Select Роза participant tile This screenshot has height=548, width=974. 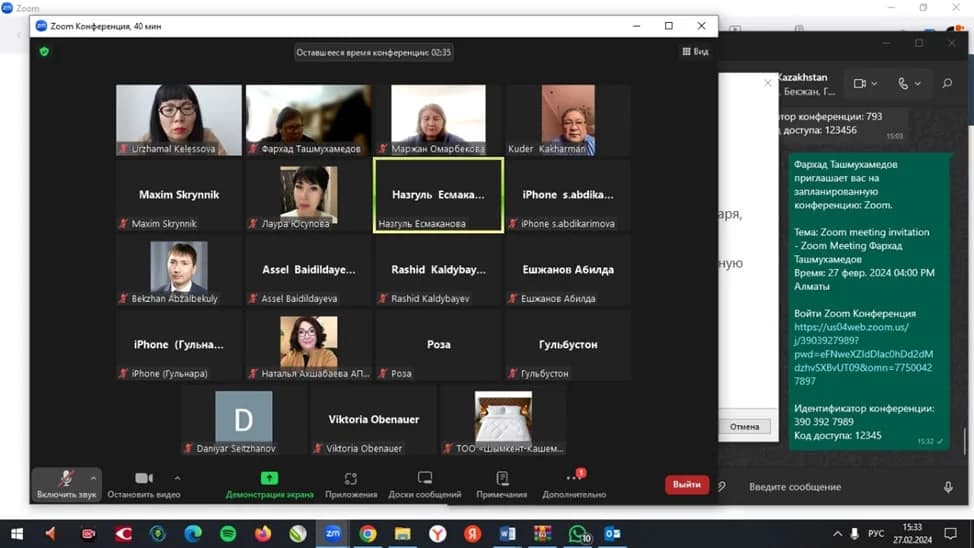pyautogui.click(x=439, y=345)
